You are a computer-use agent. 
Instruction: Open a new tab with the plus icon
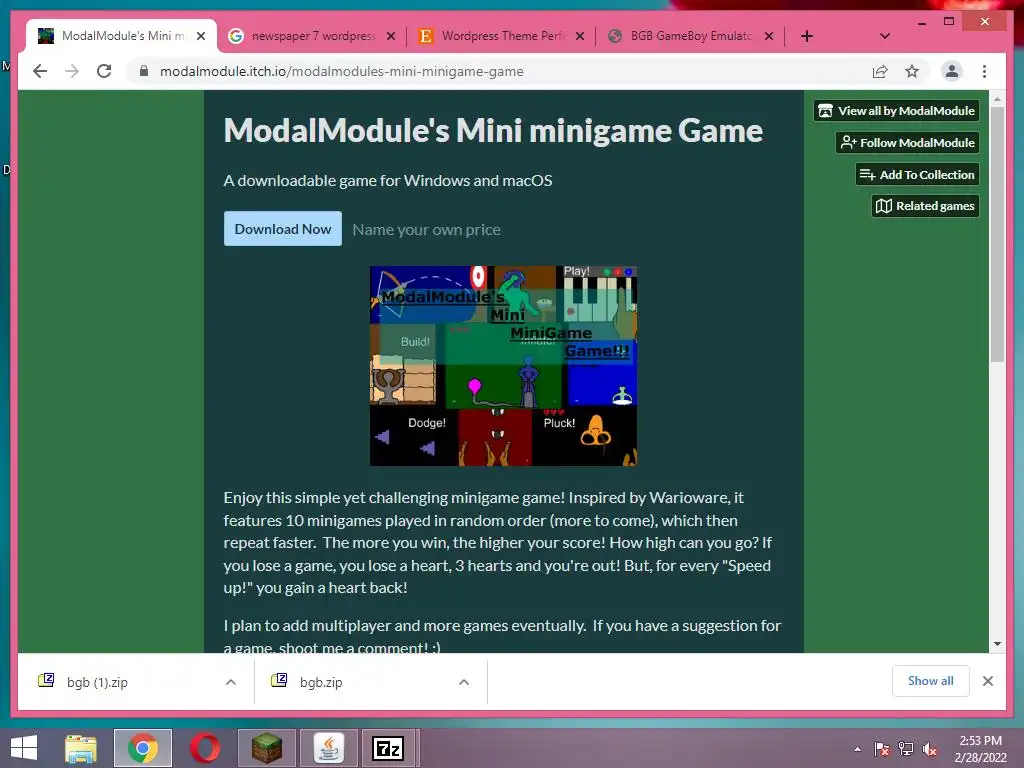pos(807,36)
